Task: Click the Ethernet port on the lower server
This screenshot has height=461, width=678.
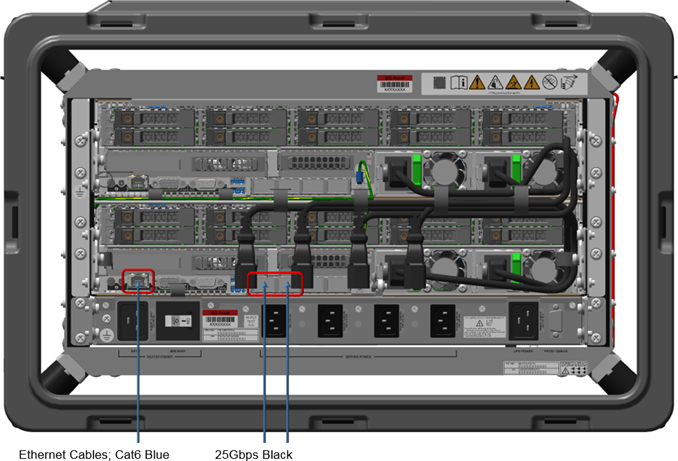Action: 138,282
